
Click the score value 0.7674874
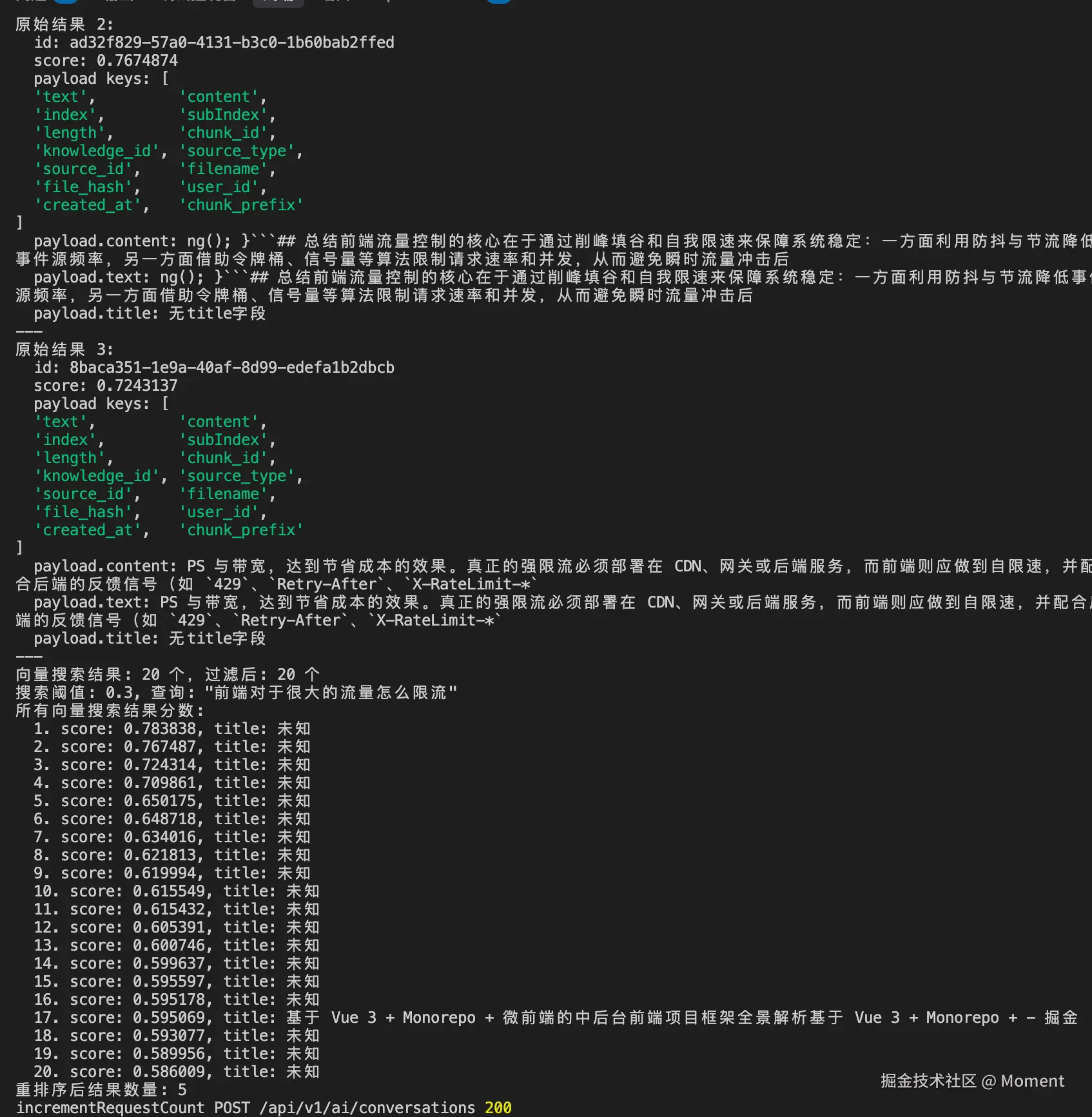tap(137, 61)
